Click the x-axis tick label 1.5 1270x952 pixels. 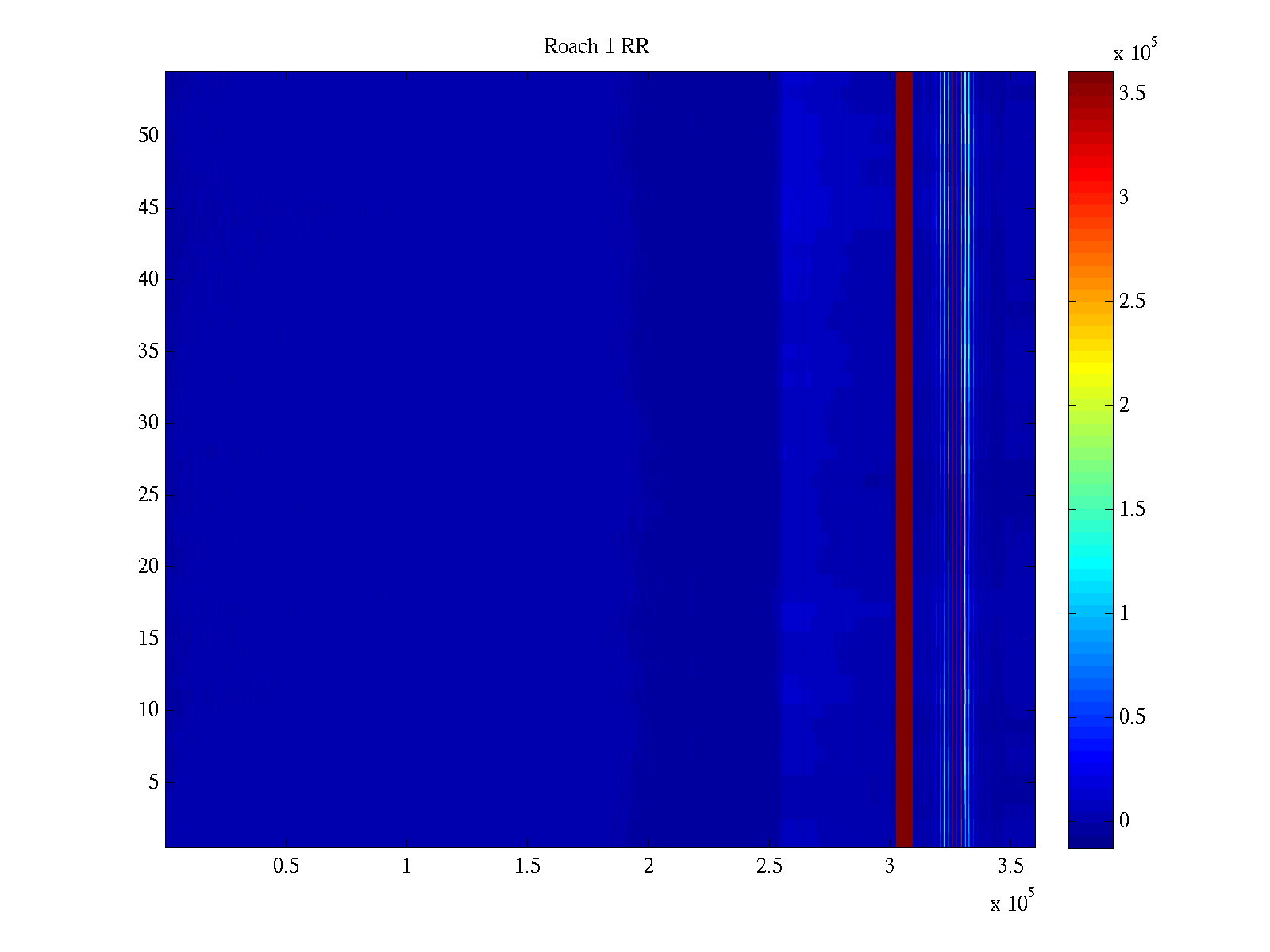(x=527, y=866)
